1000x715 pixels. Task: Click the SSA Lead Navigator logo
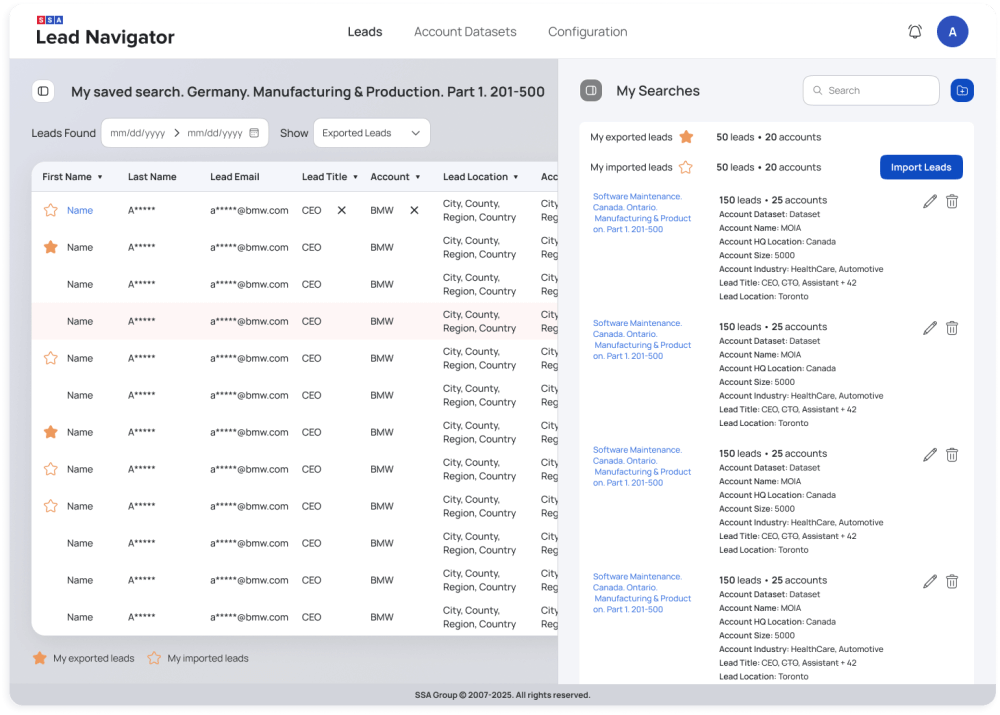click(105, 31)
